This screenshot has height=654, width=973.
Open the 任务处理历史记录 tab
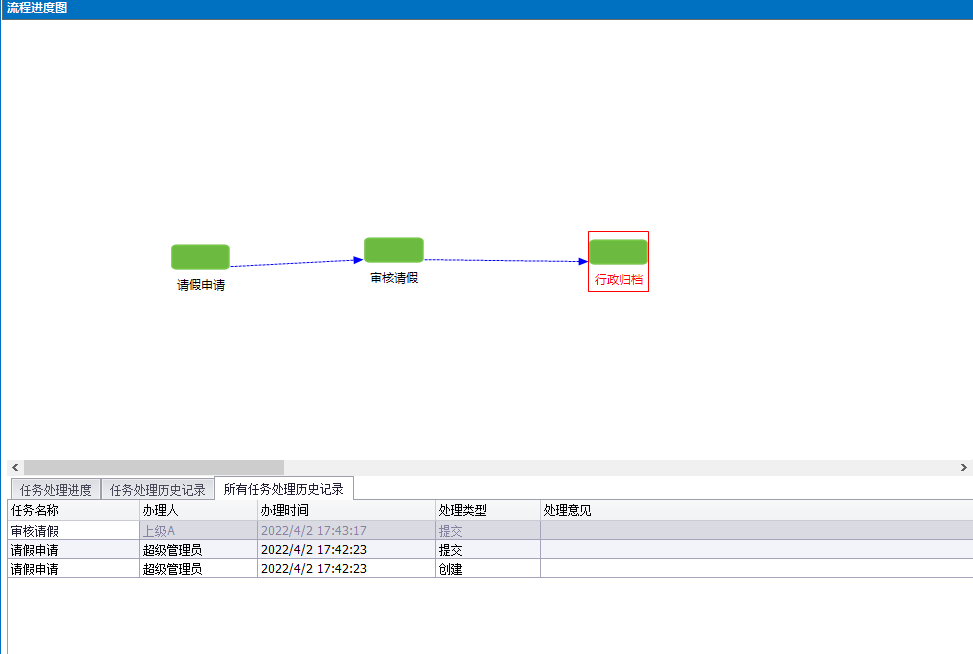[x=158, y=490]
